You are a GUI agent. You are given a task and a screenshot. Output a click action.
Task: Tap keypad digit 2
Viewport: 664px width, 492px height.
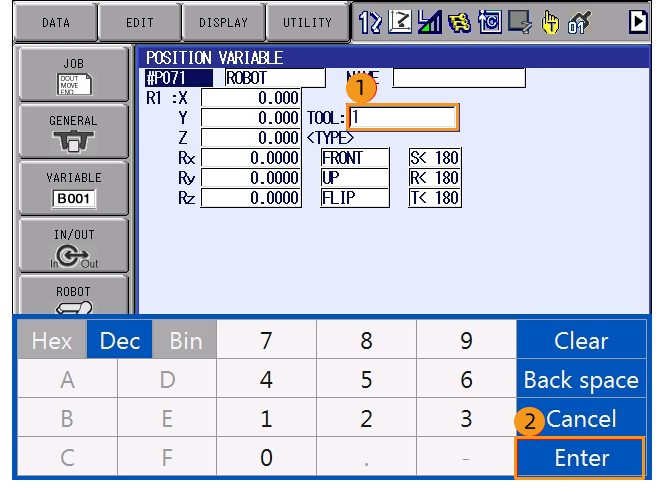click(366, 417)
